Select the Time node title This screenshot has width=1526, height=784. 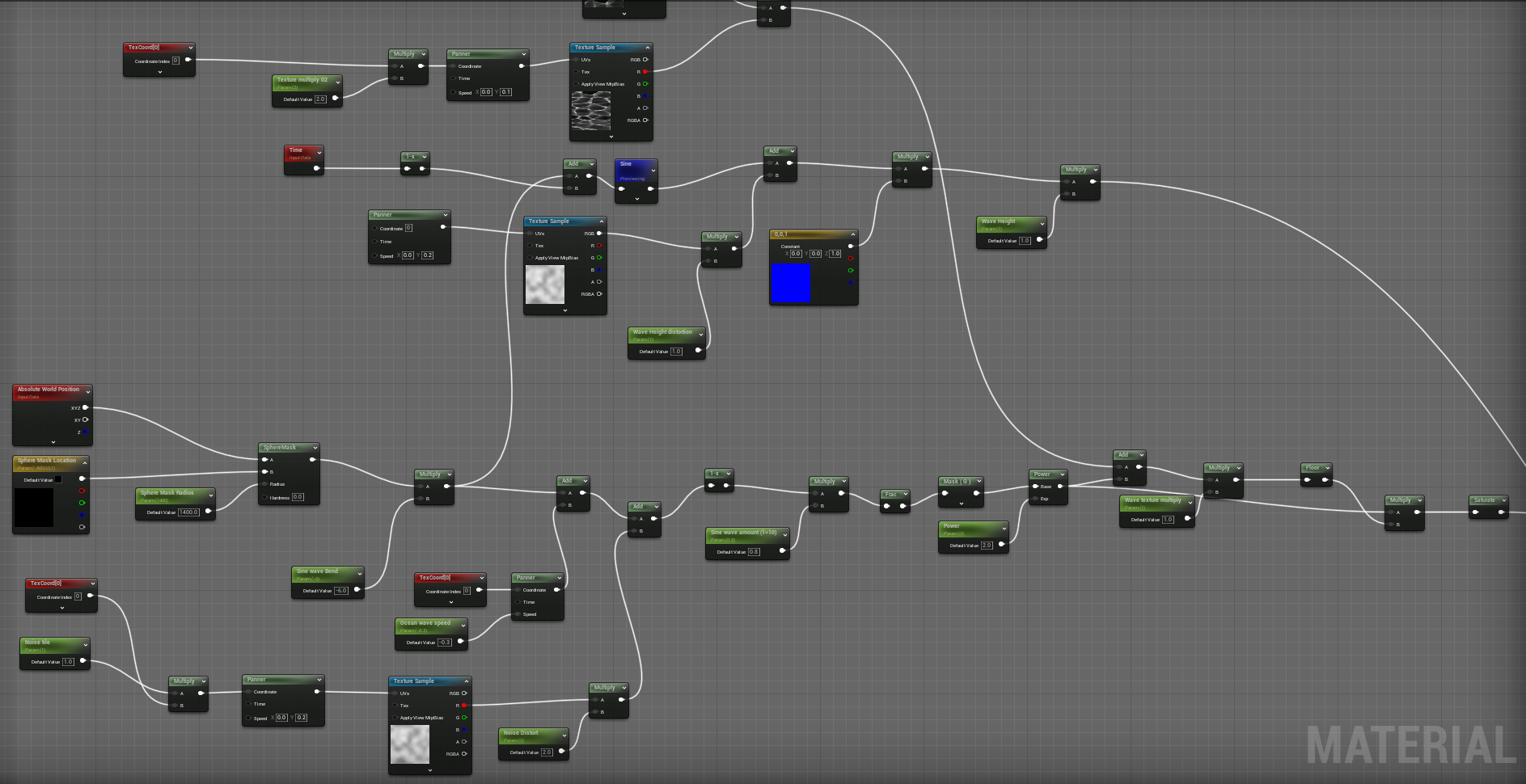(x=296, y=150)
